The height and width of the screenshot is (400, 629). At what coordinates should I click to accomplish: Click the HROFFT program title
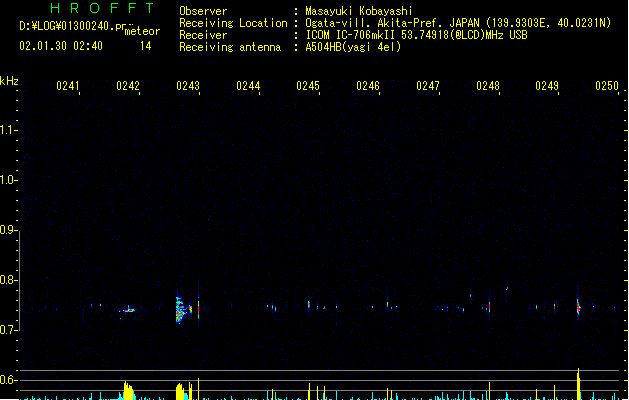pyautogui.click(x=103, y=8)
